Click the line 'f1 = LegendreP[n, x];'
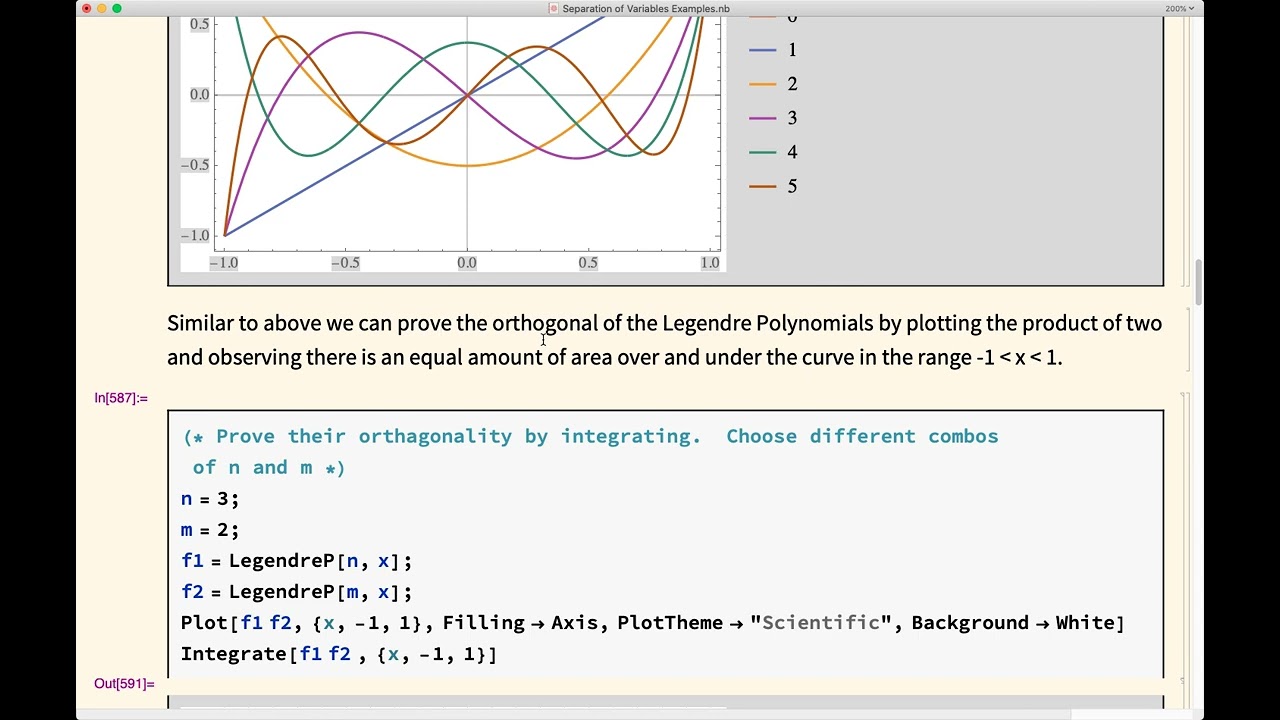 [x=296, y=560]
